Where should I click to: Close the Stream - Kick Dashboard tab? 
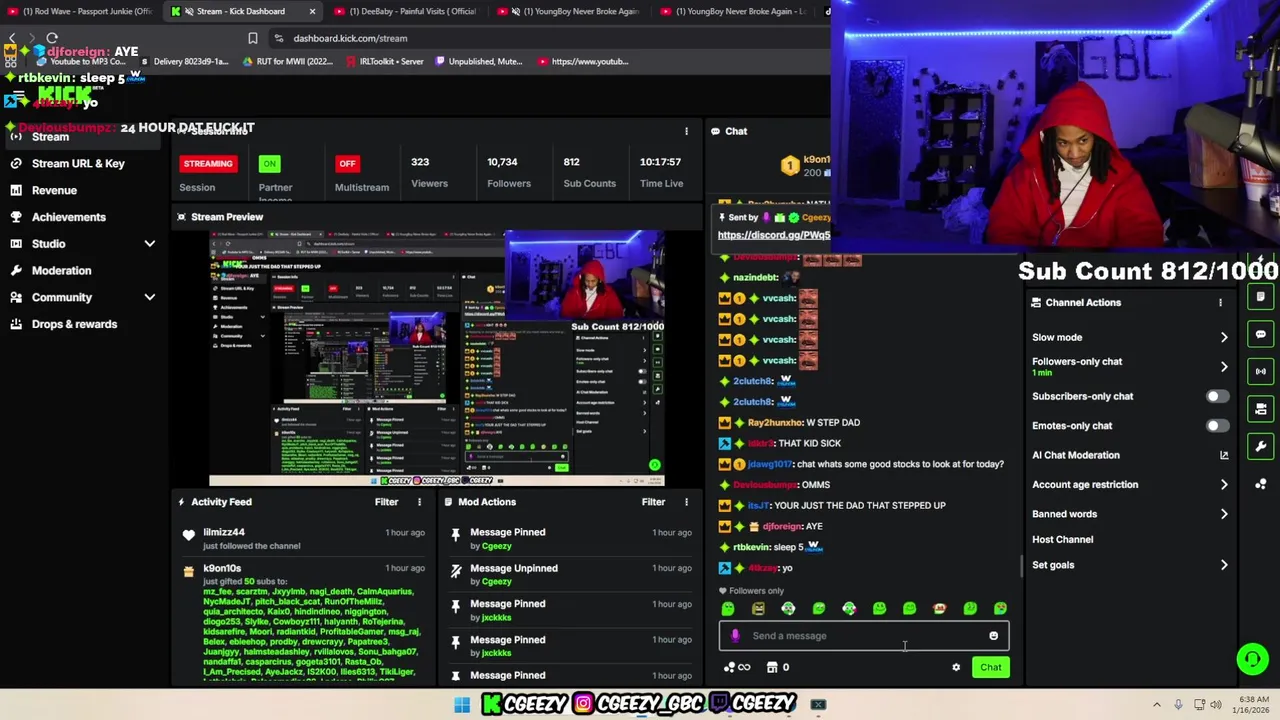click(x=312, y=11)
